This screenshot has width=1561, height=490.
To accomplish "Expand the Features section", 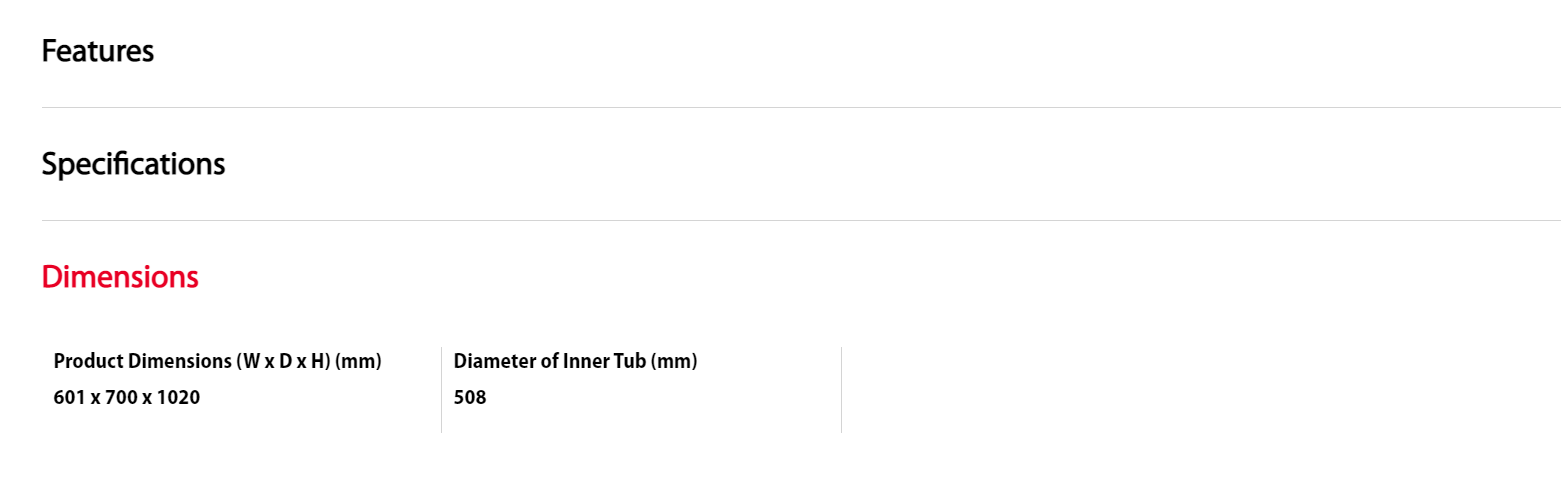I will click(98, 51).
